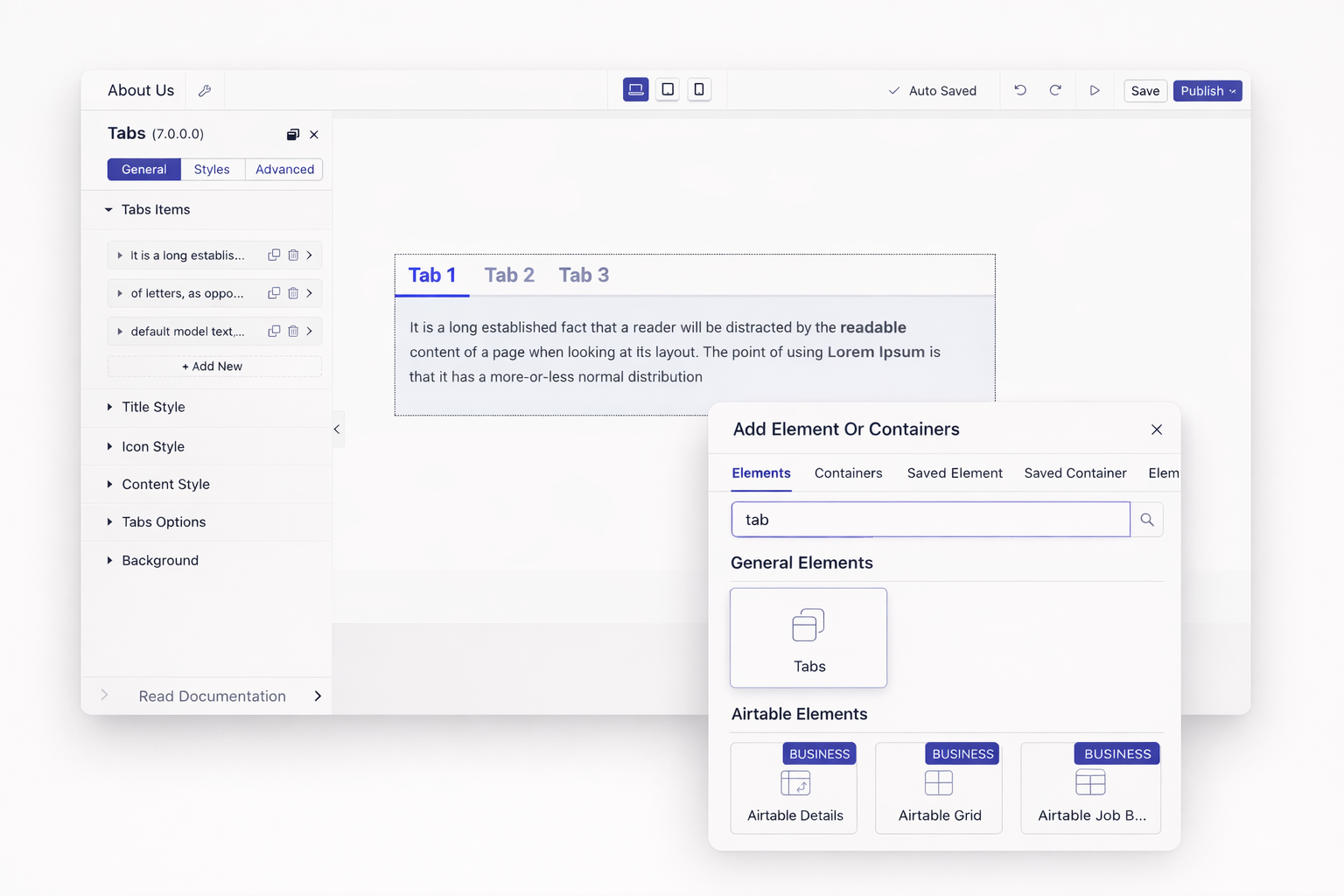Click the element search input field
Image resolution: width=1344 pixels, height=896 pixels.
(x=930, y=520)
